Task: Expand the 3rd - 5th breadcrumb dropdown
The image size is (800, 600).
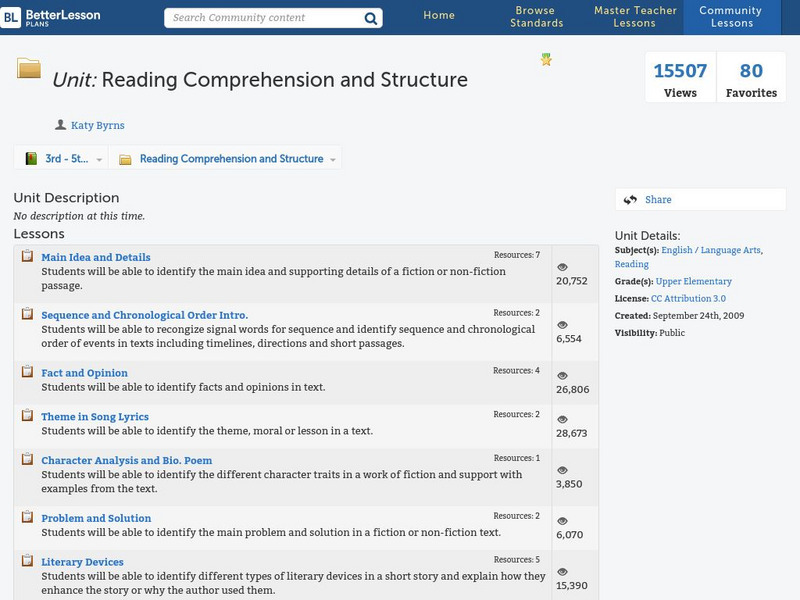Action: 99,160
